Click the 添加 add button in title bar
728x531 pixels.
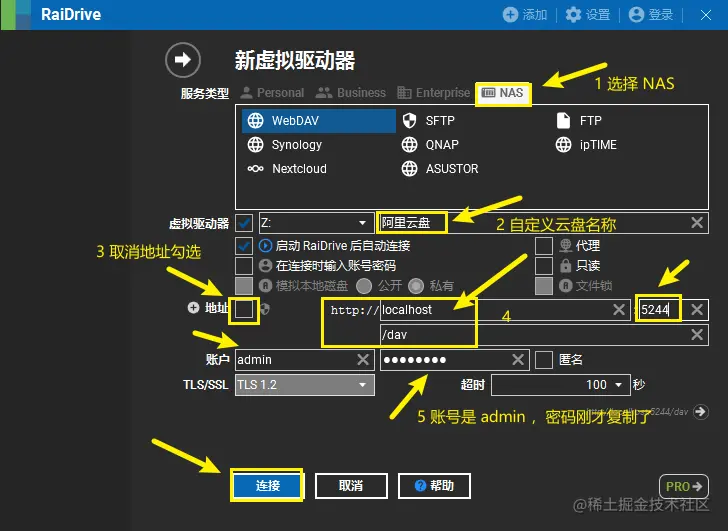525,15
